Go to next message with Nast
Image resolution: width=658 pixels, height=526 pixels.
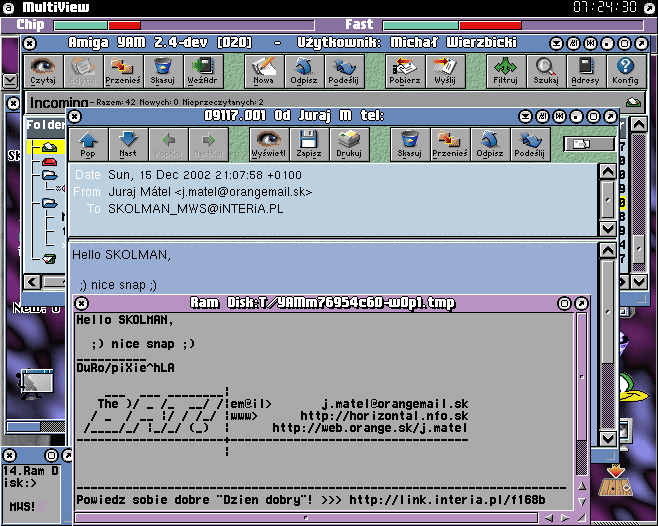click(x=128, y=144)
